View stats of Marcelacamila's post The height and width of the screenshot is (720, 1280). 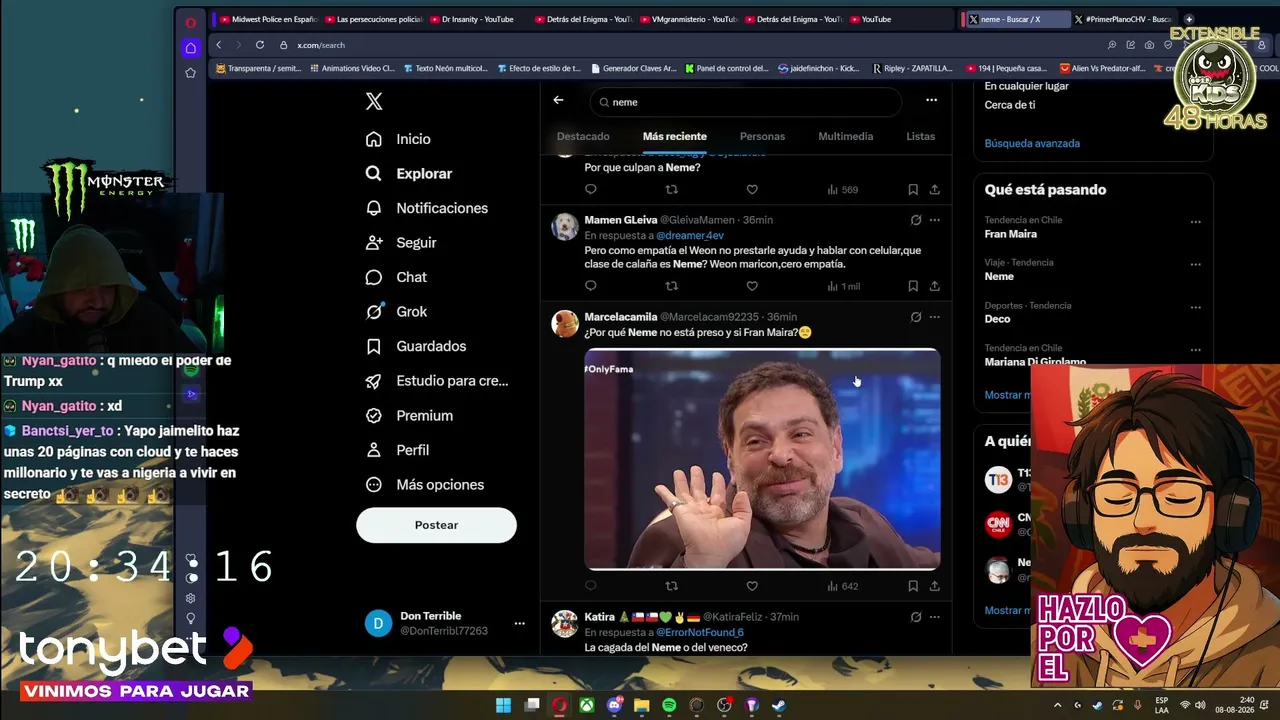[843, 586]
